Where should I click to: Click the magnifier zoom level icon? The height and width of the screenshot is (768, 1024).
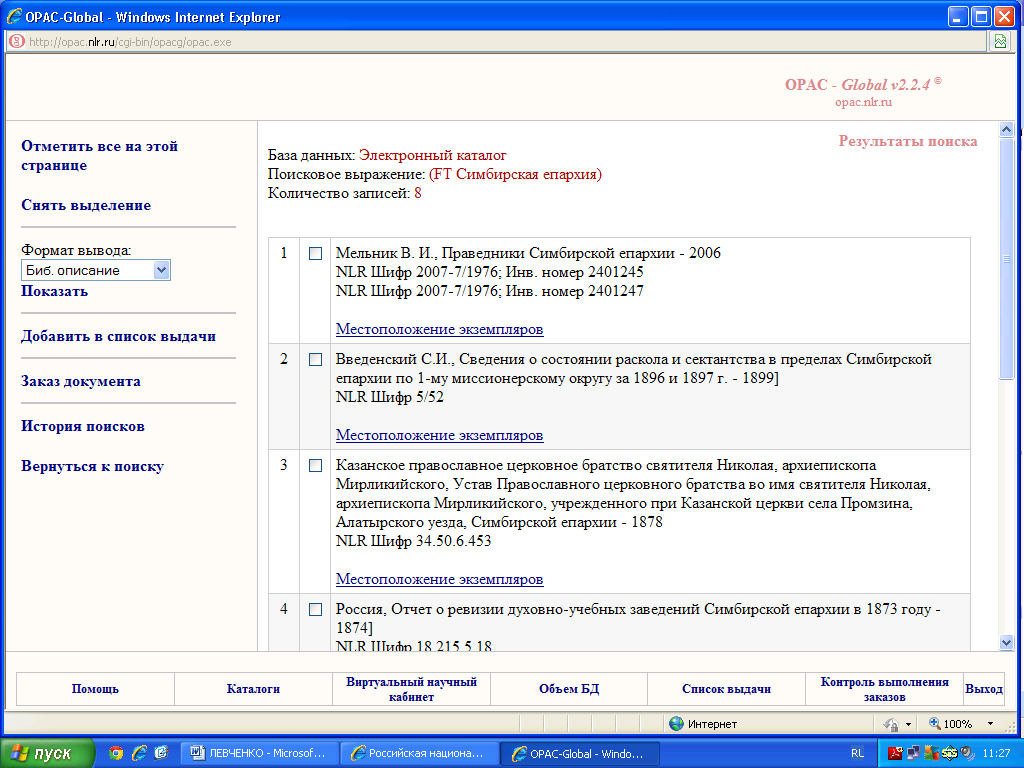click(x=935, y=724)
